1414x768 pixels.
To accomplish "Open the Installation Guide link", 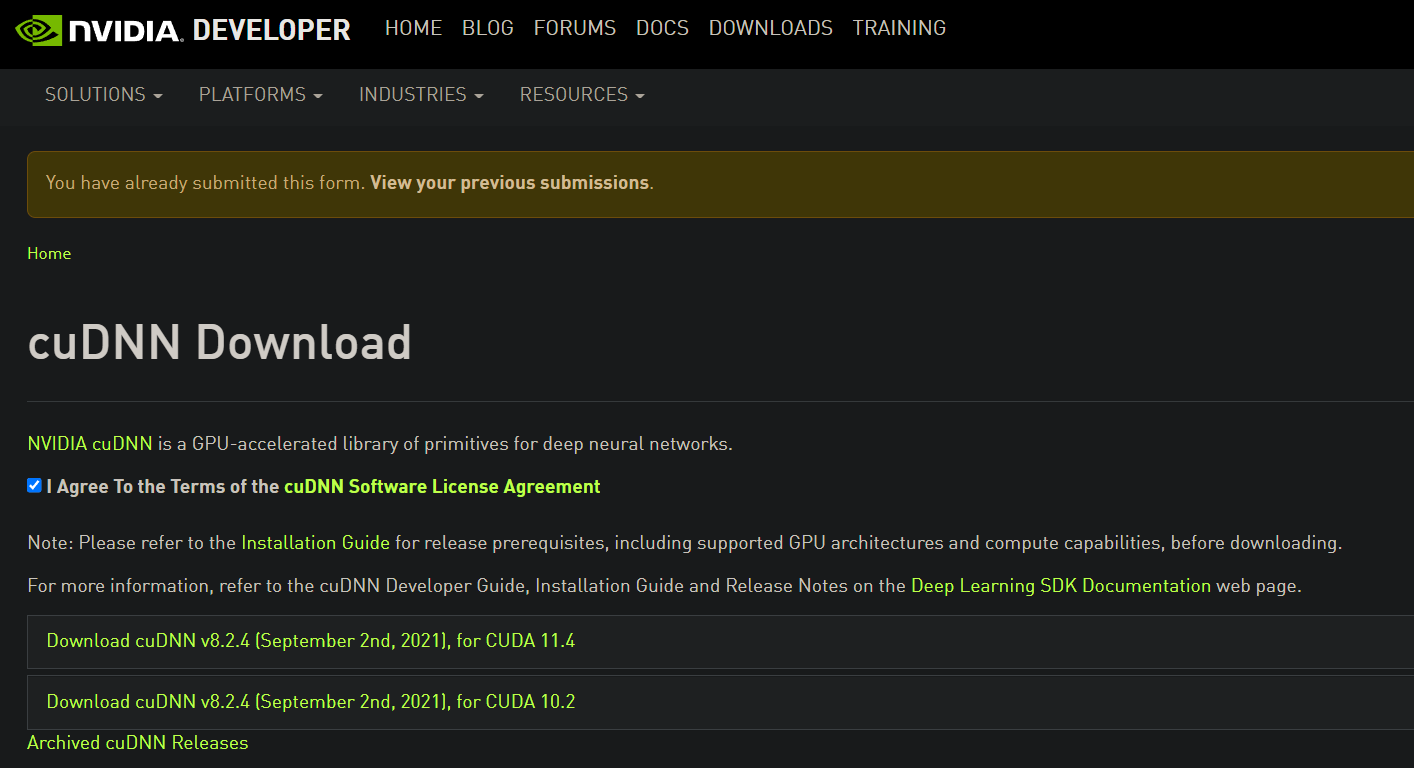I will coord(316,543).
